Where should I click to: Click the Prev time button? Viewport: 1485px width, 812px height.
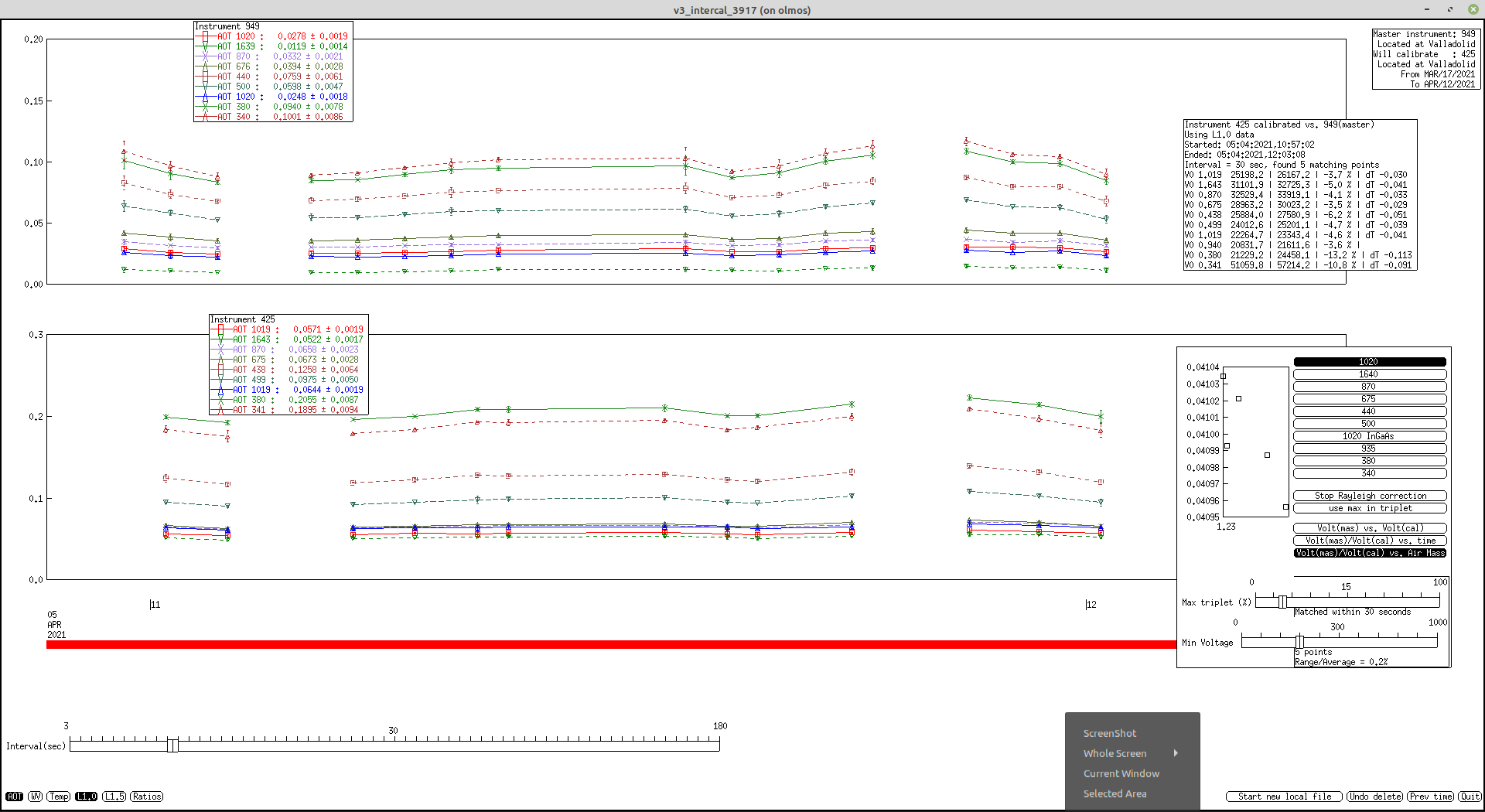click(x=1431, y=797)
